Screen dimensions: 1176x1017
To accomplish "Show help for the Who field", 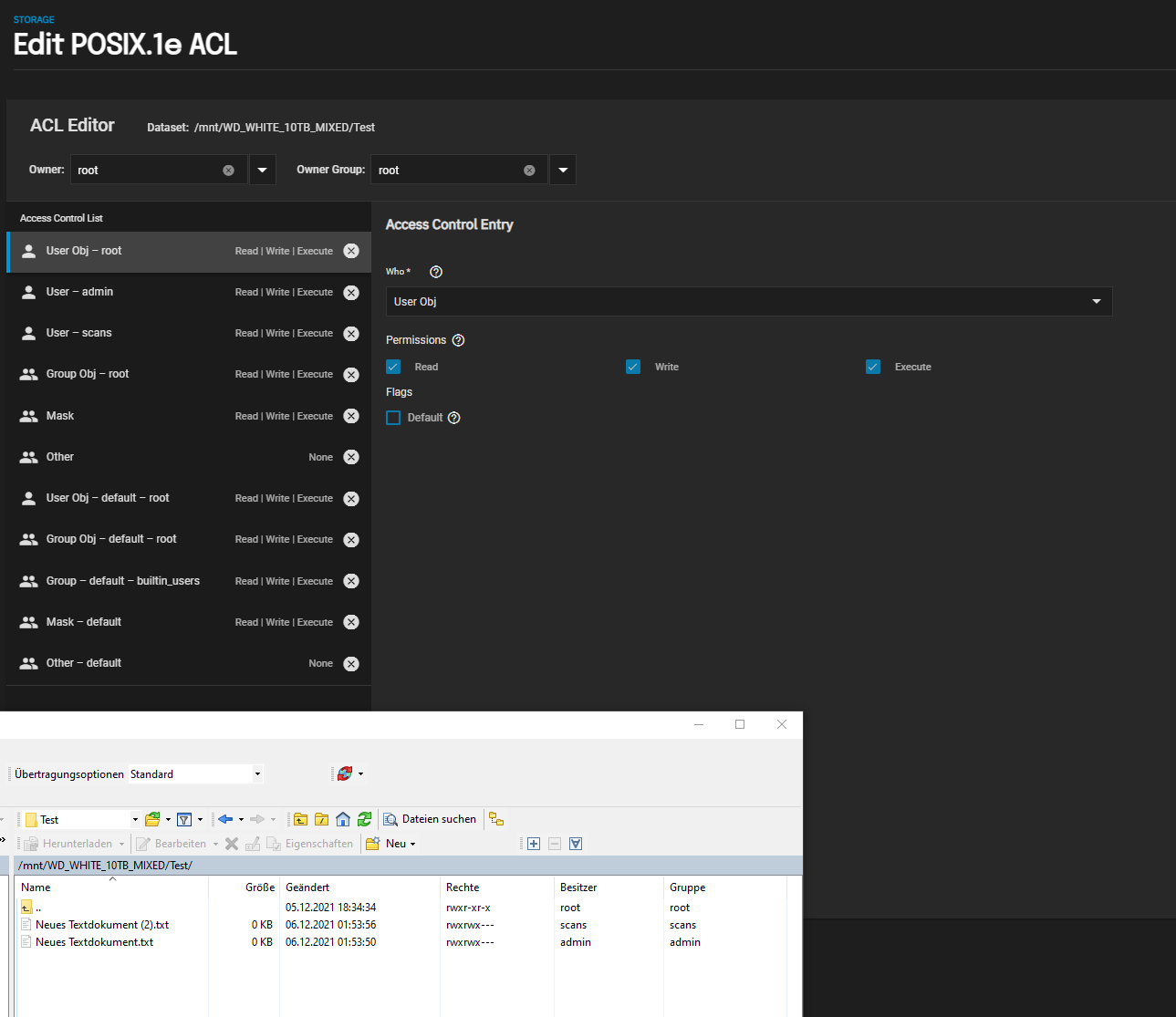I will coord(436,272).
